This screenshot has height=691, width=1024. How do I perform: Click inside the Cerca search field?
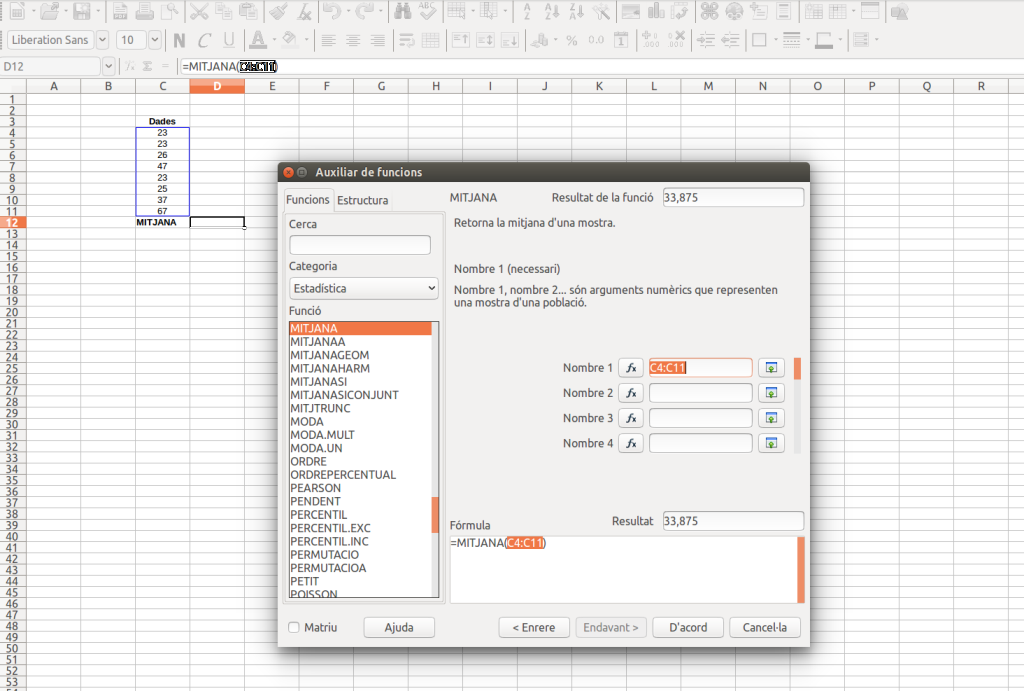click(x=360, y=245)
